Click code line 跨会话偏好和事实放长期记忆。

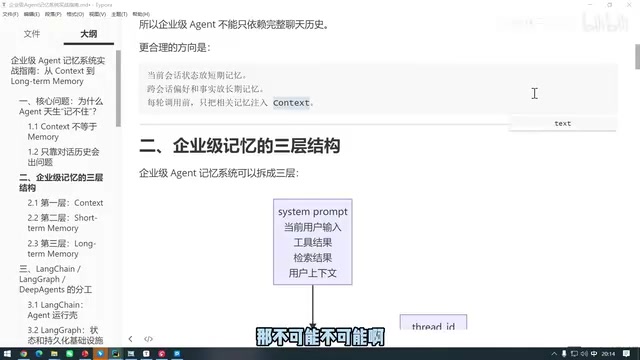pyautogui.click(x=206, y=89)
